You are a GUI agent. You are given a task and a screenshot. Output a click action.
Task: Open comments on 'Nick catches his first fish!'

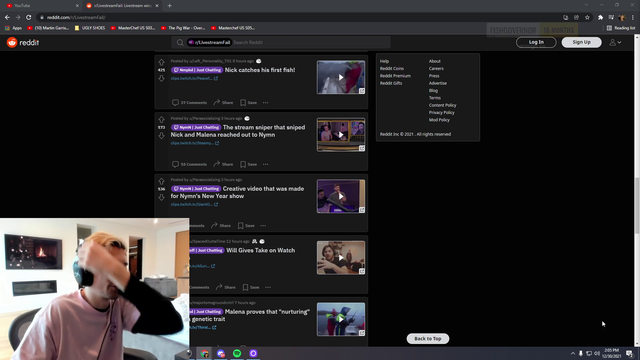coord(189,102)
